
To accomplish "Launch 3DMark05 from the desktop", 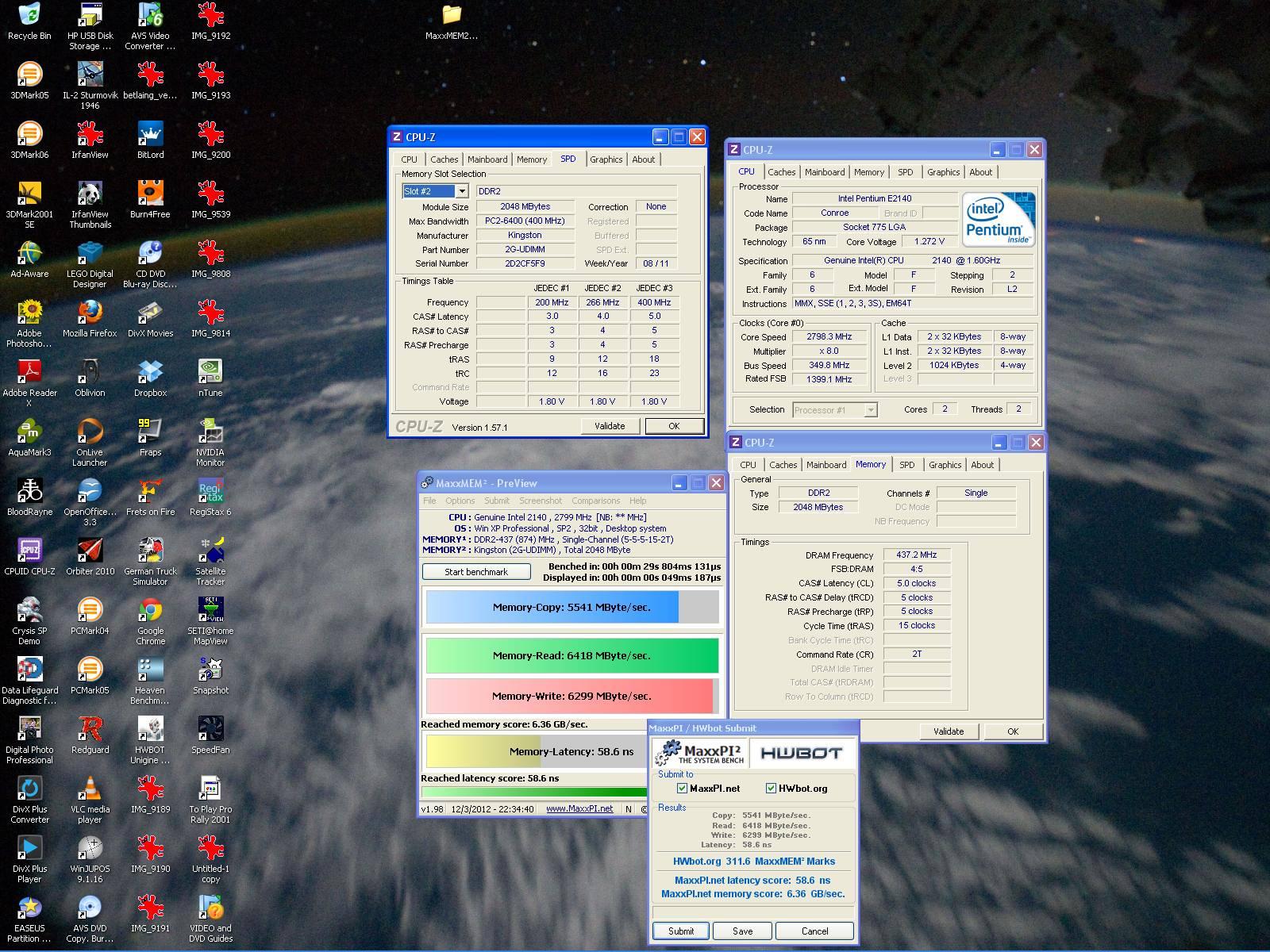I will pyautogui.click(x=29, y=81).
